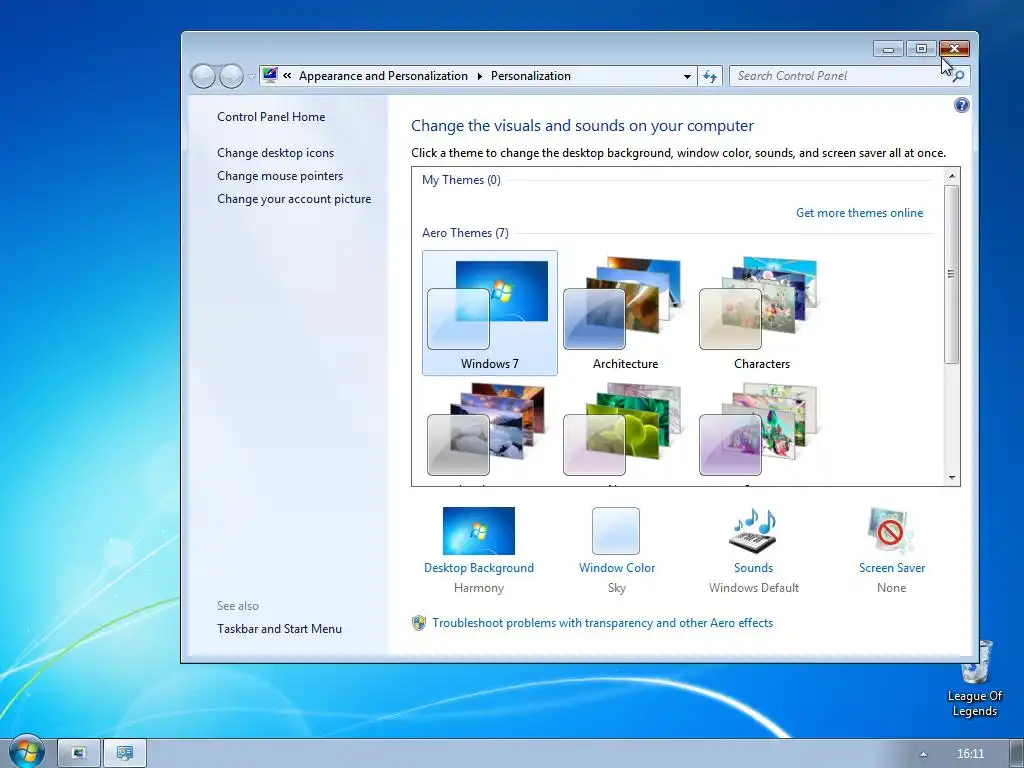1024x768 pixels.
Task: Click the Aero troubleshooting shield icon
Action: [x=419, y=623]
